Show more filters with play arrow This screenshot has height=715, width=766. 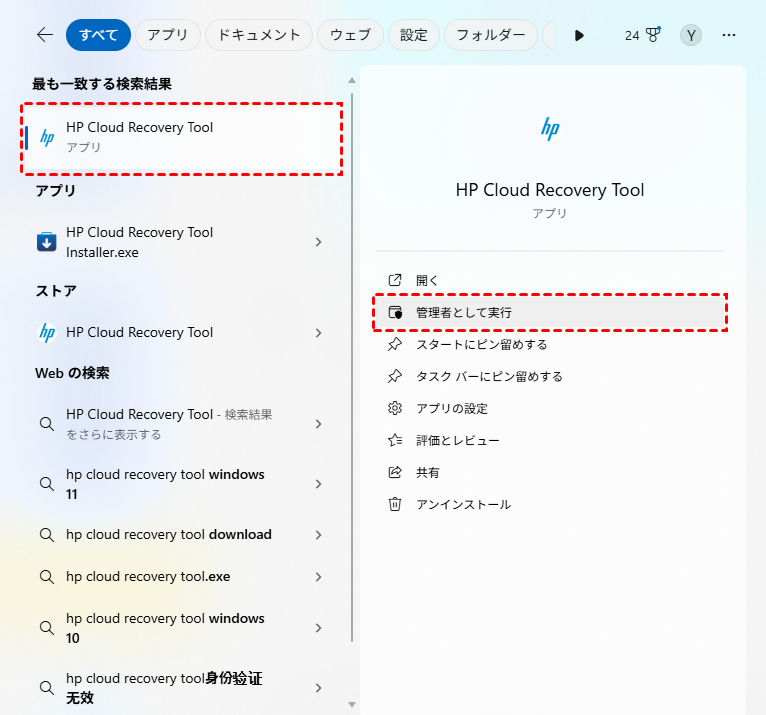(x=579, y=35)
